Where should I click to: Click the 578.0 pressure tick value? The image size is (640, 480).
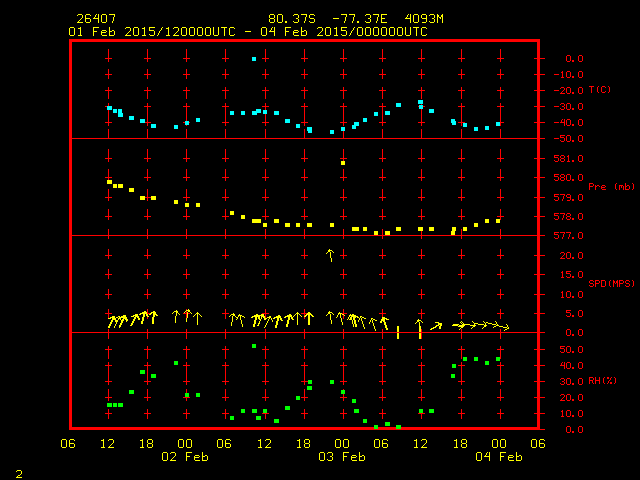[x=569, y=217]
